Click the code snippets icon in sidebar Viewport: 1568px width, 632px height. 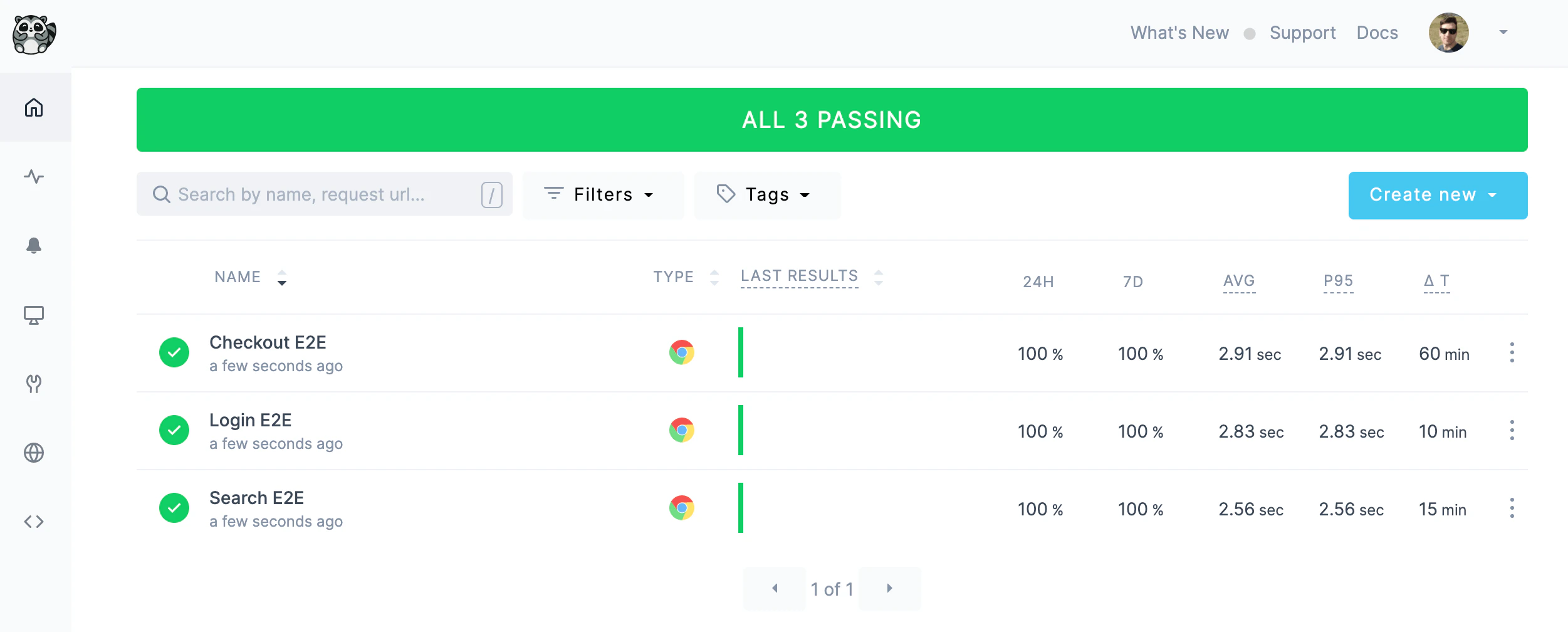pos(34,520)
